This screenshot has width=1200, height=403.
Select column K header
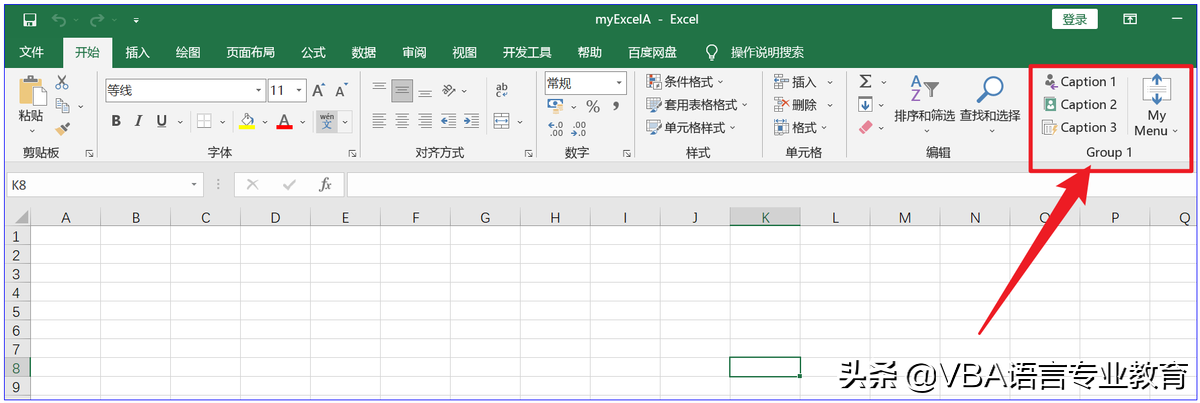click(x=765, y=218)
